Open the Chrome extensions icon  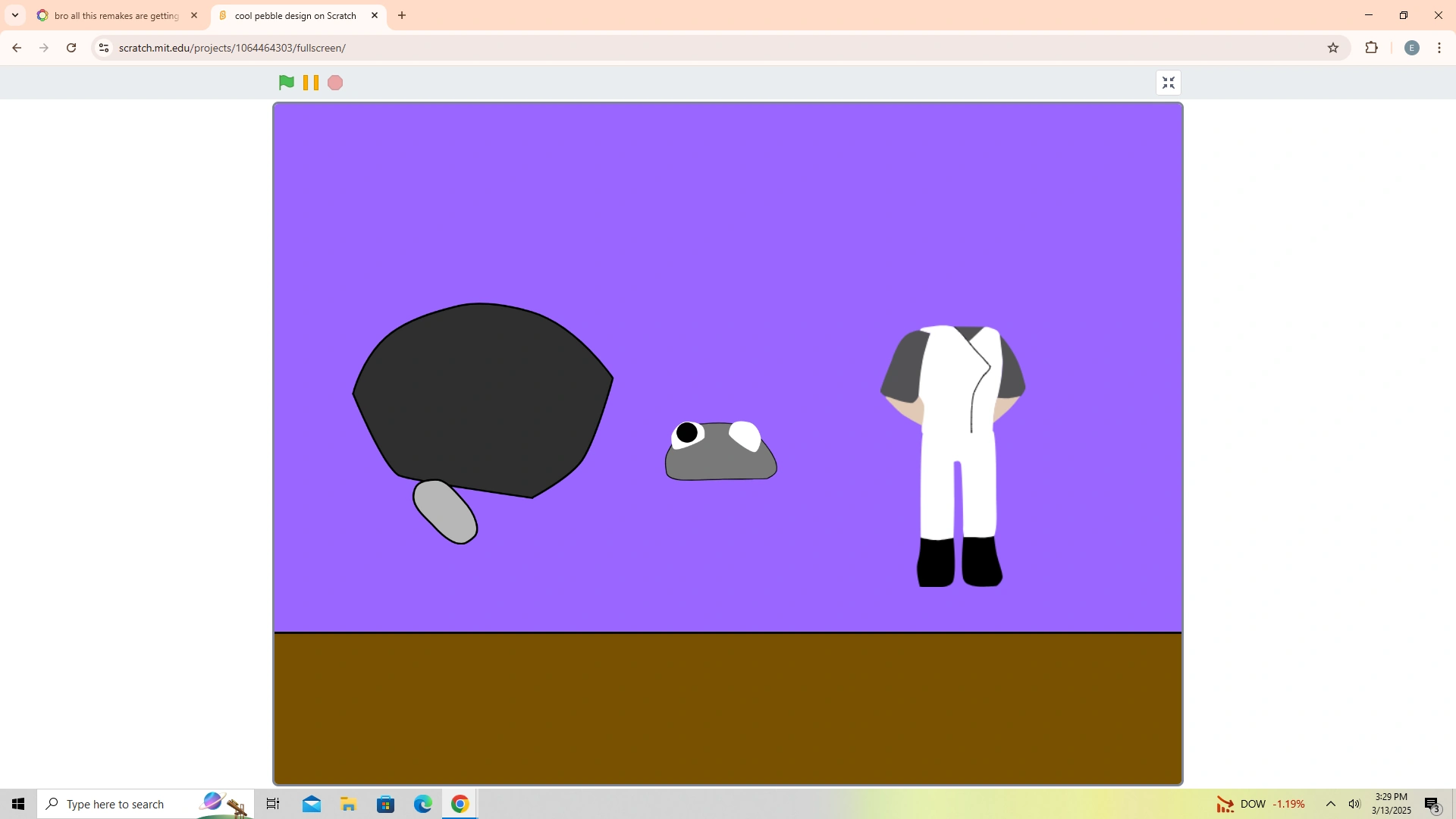coord(1372,47)
